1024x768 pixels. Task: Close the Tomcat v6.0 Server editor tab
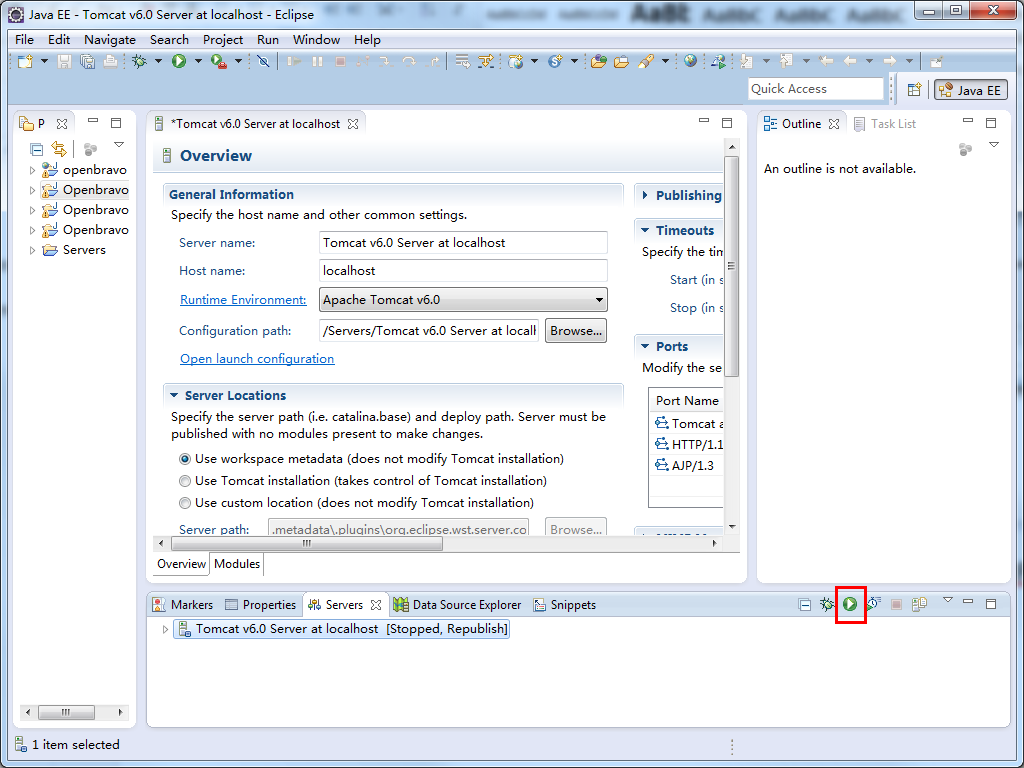pyautogui.click(x=353, y=124)
